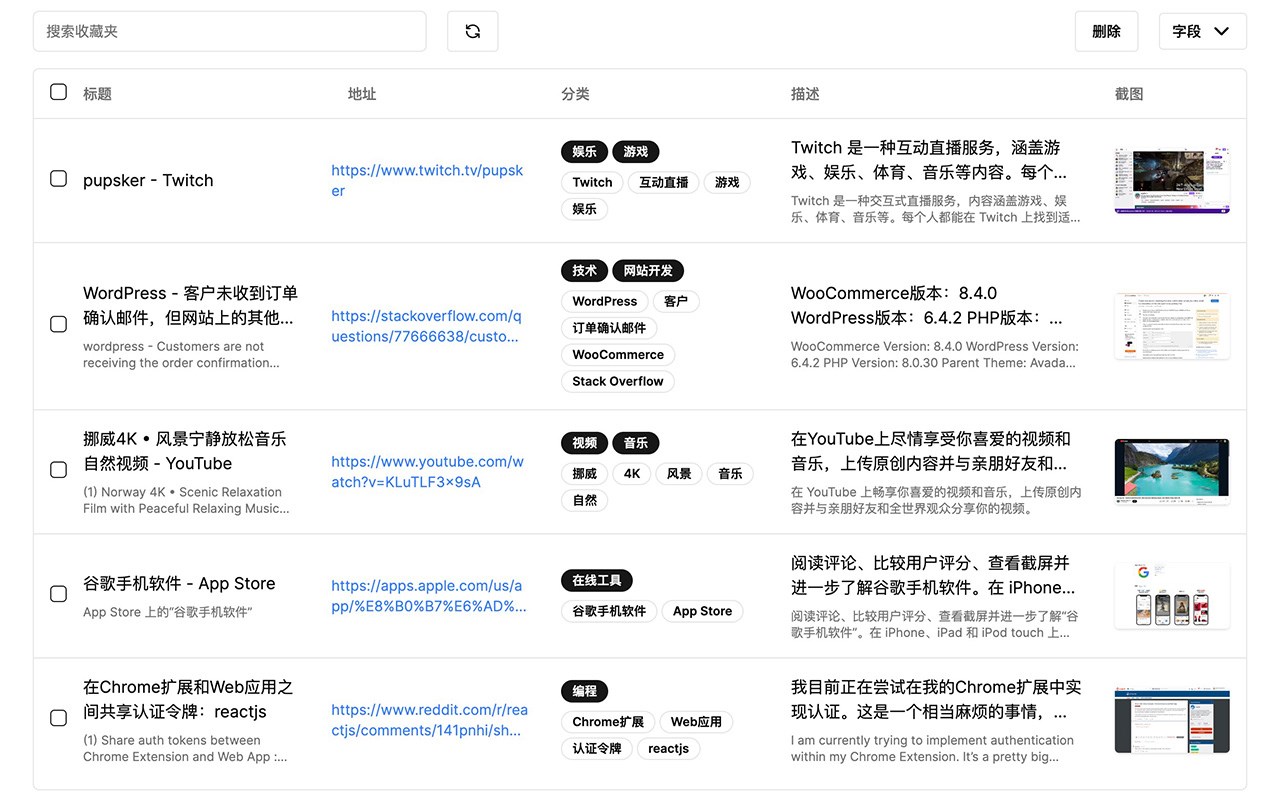
Task: Click the dark 编程 category tag
Action: point(584,691)
